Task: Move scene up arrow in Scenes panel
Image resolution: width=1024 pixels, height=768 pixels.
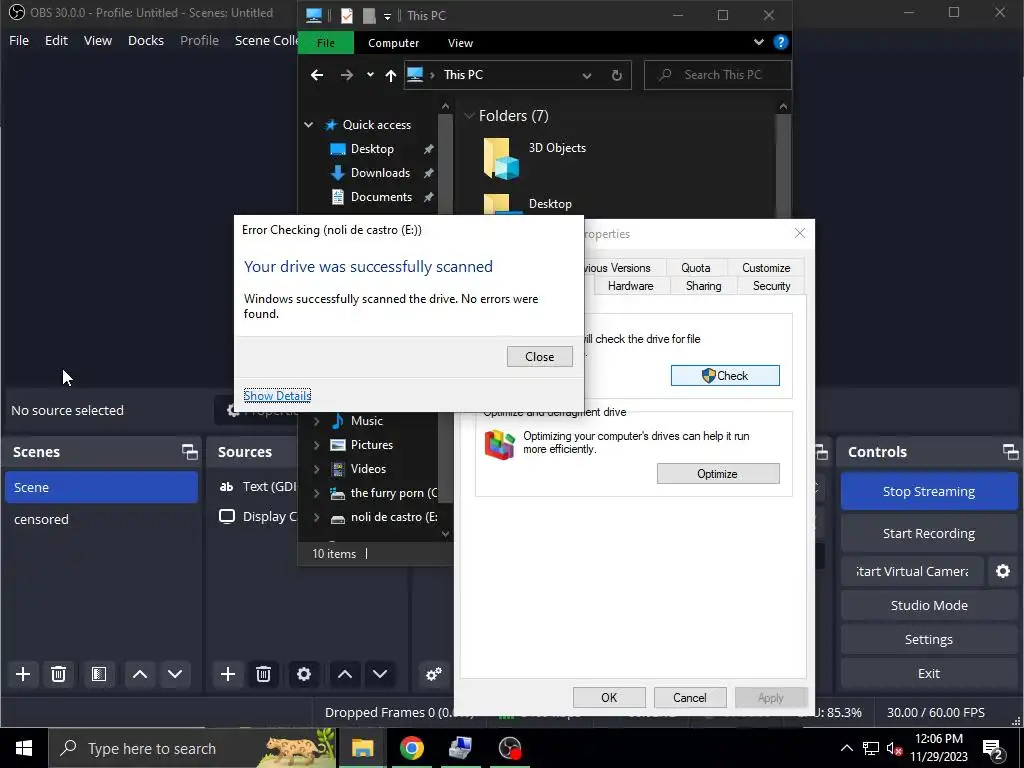Action: click(140, 674)
